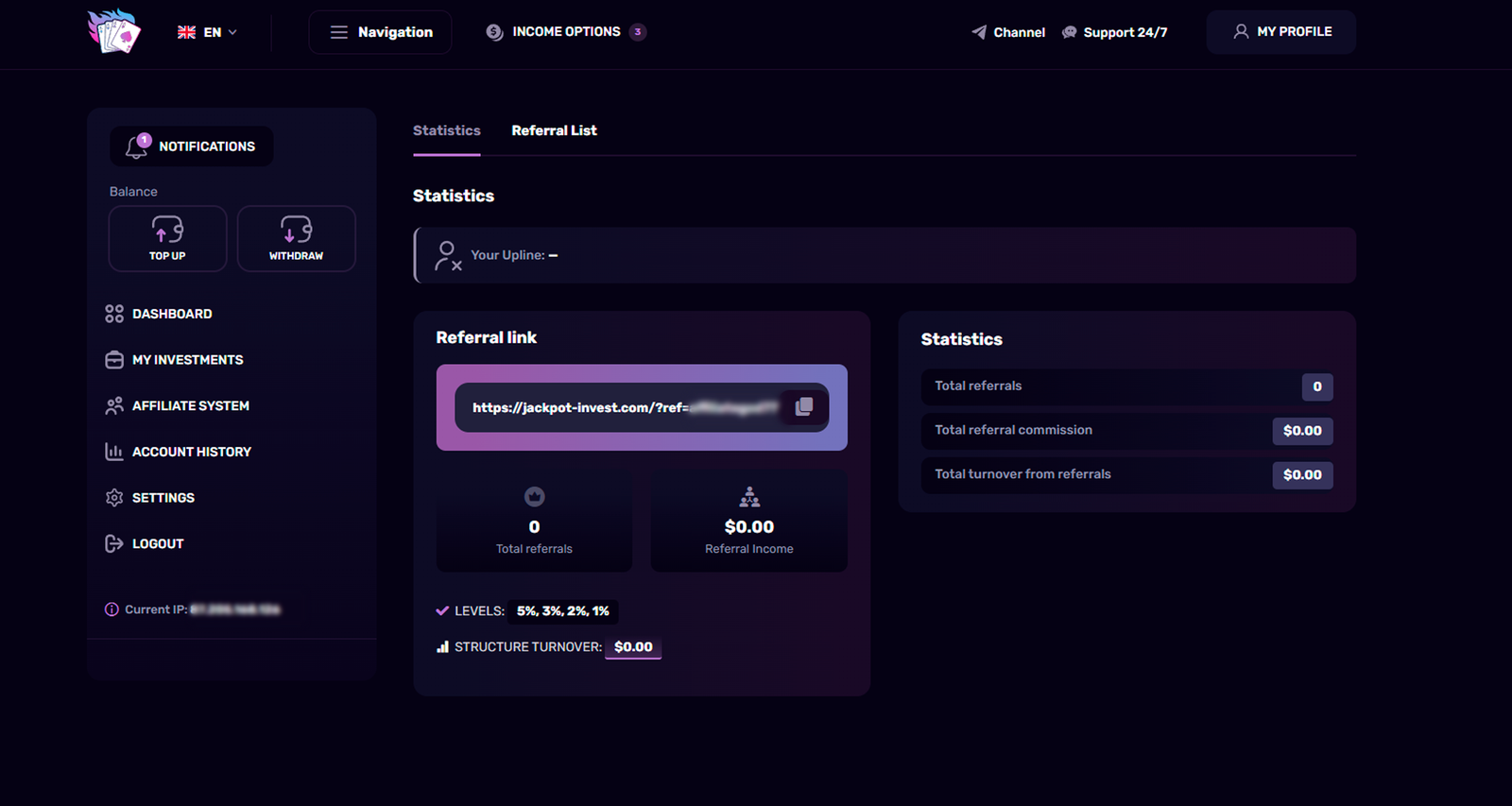Copy the referral link with copy icon
The height and width of the screenshot is (806, 1512).
pos(804,406)
